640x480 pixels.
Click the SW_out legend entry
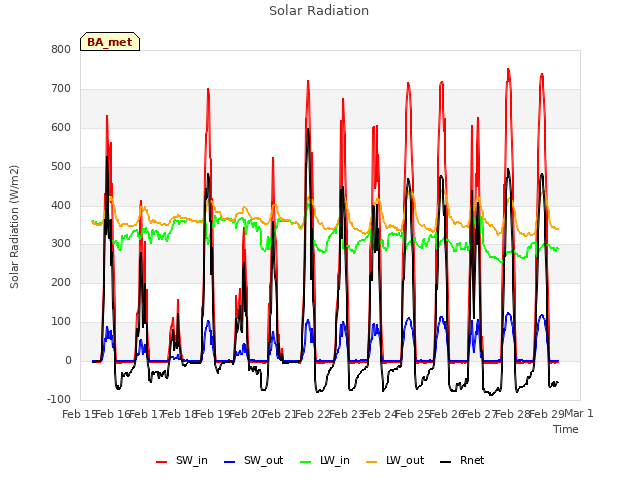click(253, 460)
